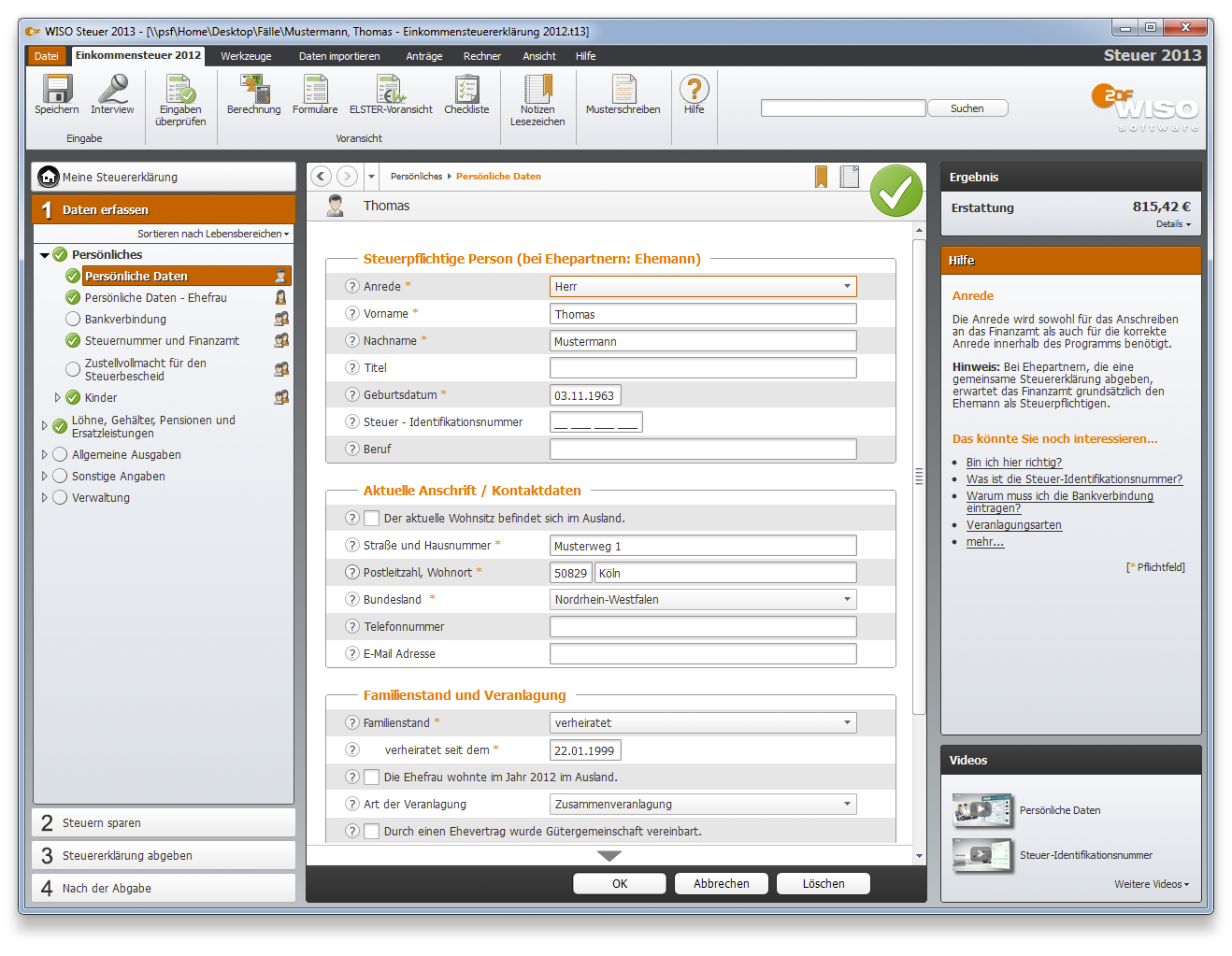Expand the Allgemeine Ausgaben tree node
This screenshot has height=956, width=1232.
tap(44, 455)
